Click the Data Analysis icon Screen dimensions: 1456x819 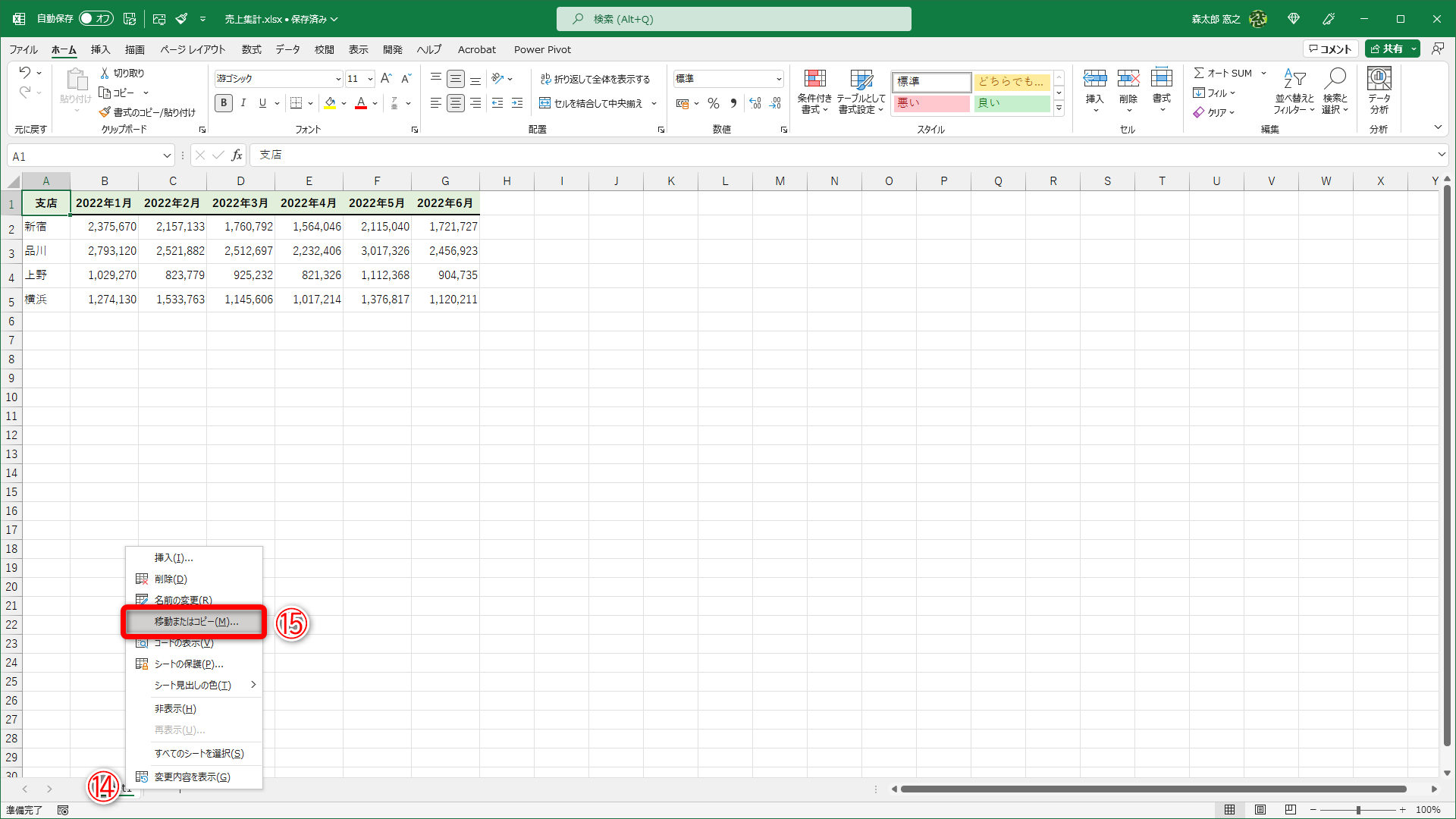pos(1379,92)
